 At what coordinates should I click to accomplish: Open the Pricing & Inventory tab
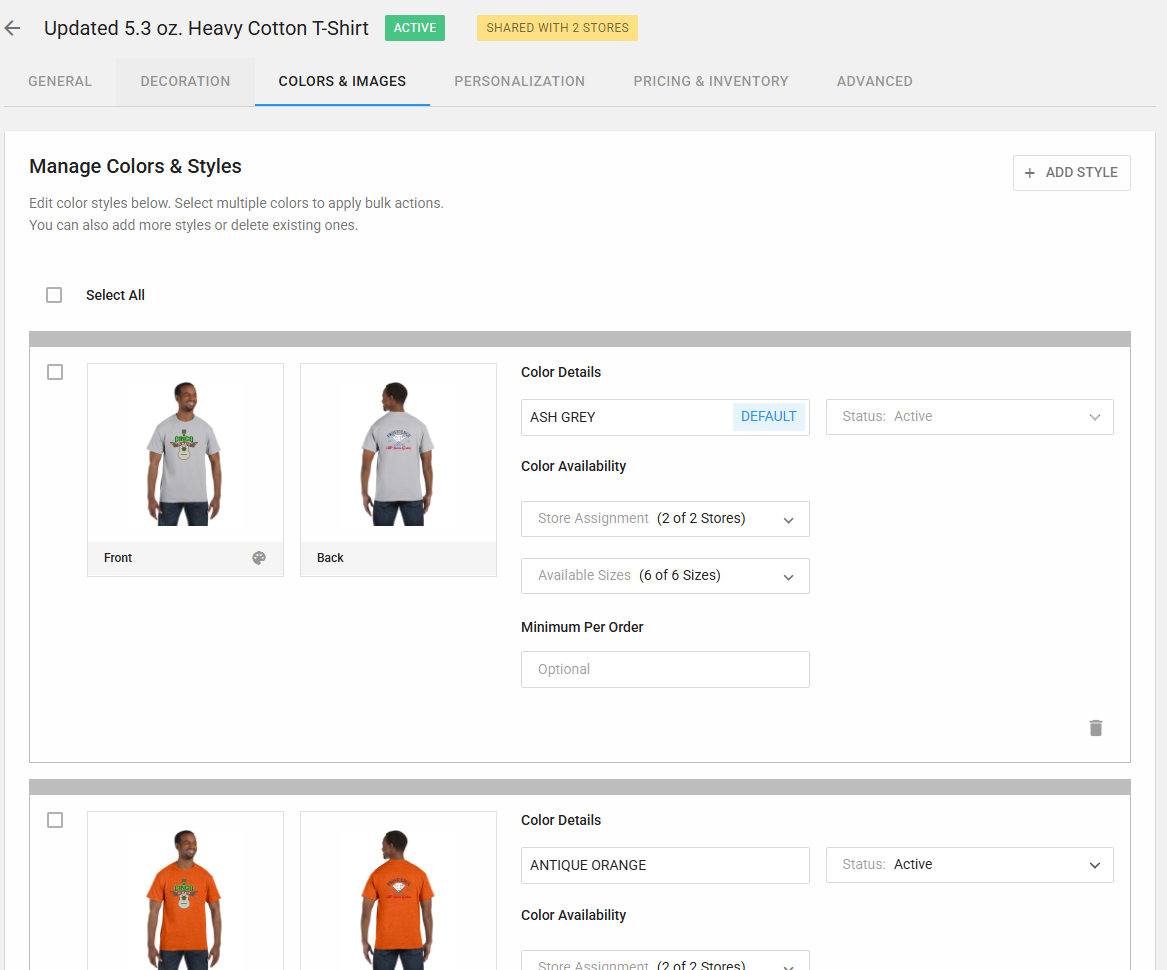(x=710, y=81)
